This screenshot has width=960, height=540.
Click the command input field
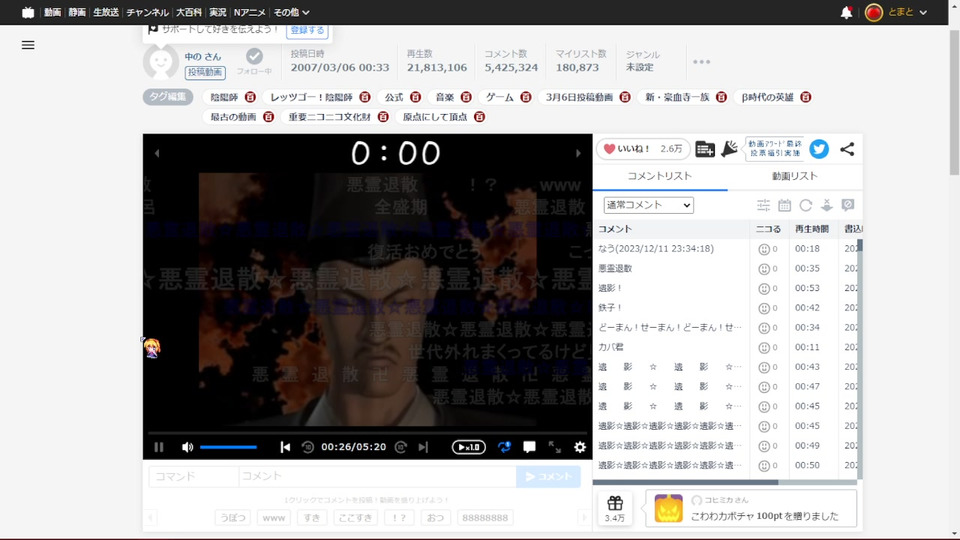click(193, 476)
